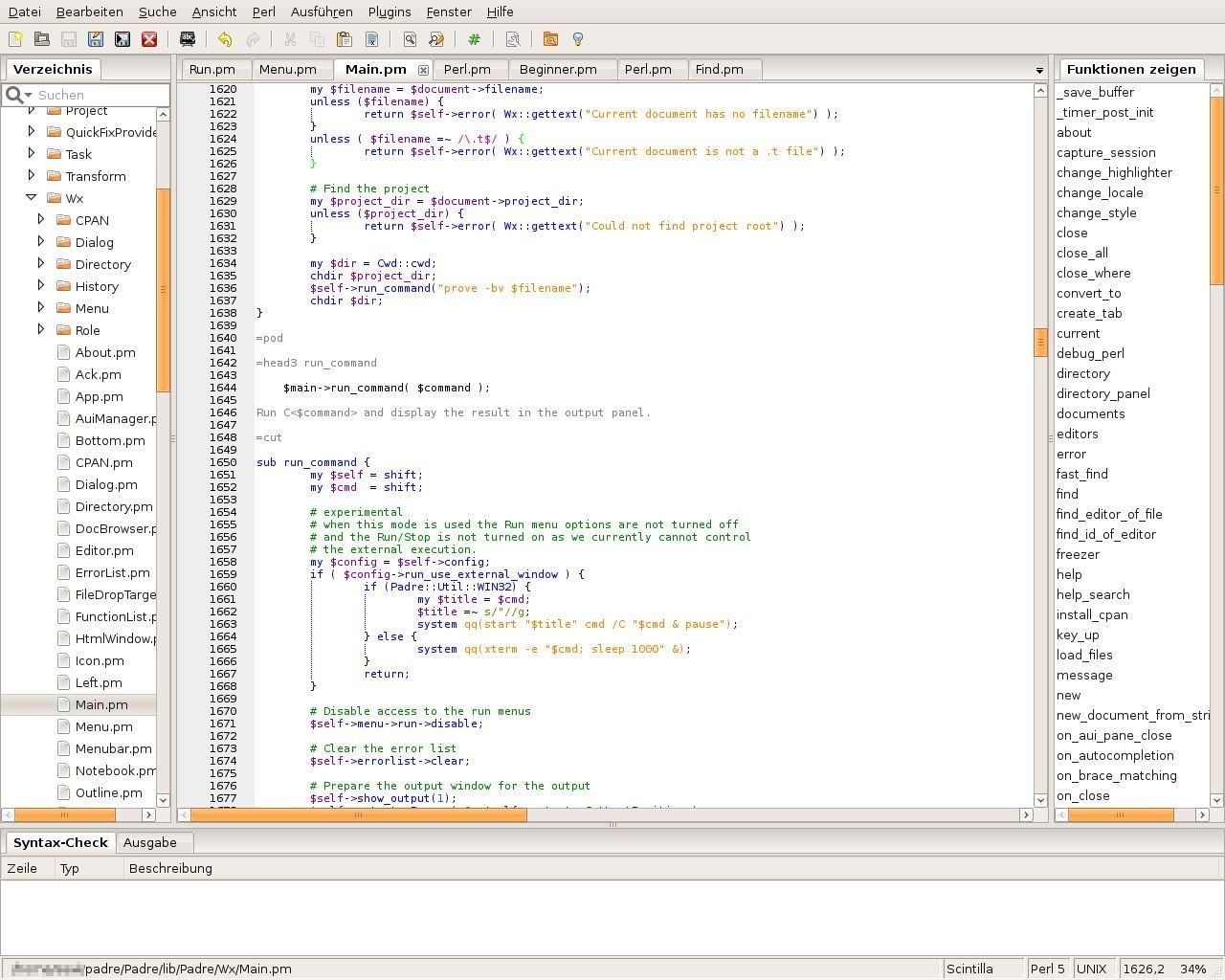Select the Syntax-Check tab
The width and height of the screenshot is (1225, 980).
tap(60, 843)
